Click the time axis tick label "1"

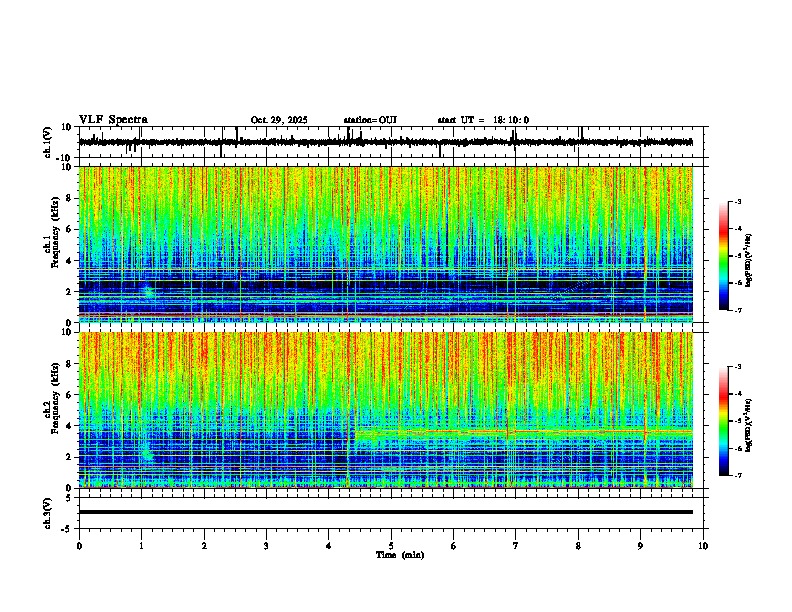point(141,546)
